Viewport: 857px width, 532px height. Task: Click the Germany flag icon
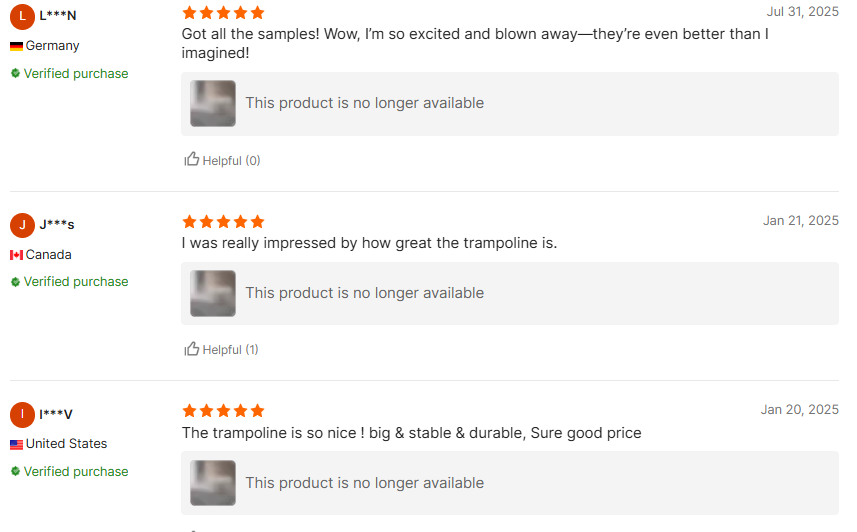pyautogui.click(x=16, y=46)
